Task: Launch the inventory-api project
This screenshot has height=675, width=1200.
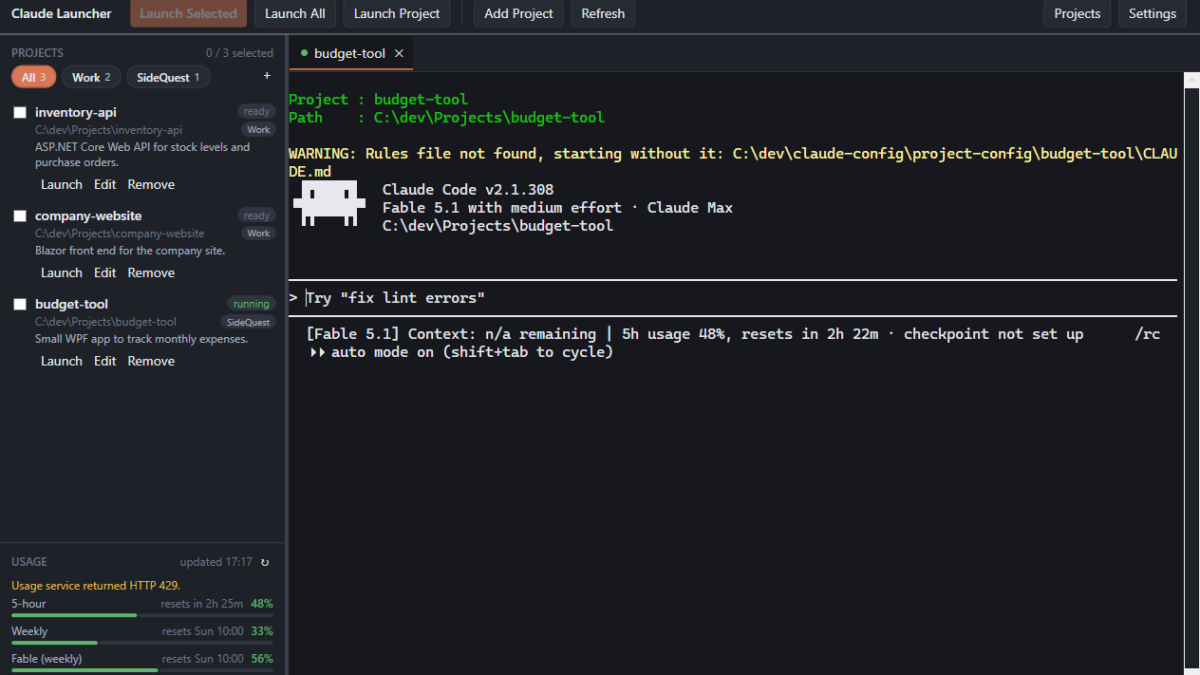Action: point(62,185)
